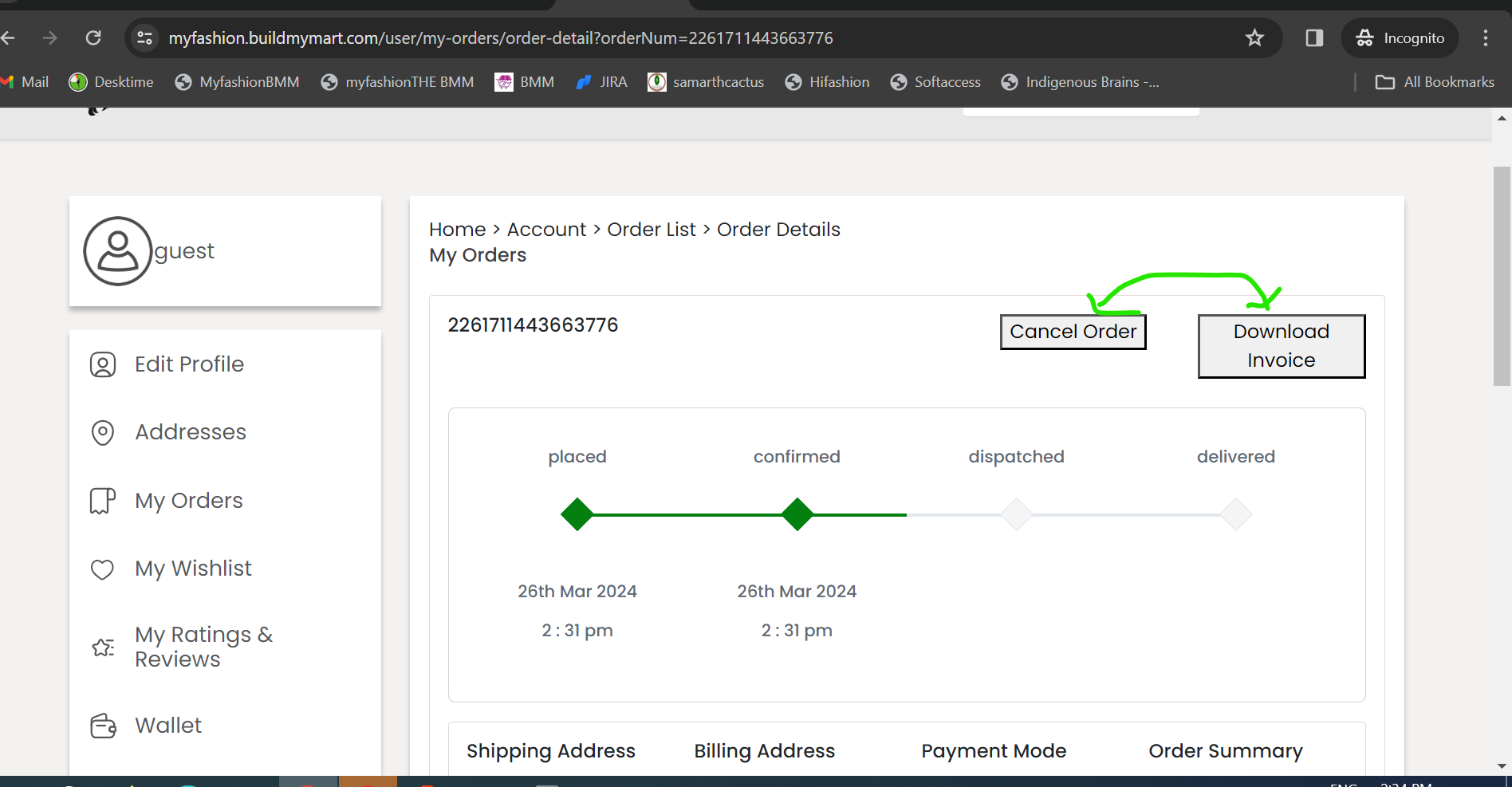
Task: Click the delivered status label
Action: click(x=1236, y=457)
